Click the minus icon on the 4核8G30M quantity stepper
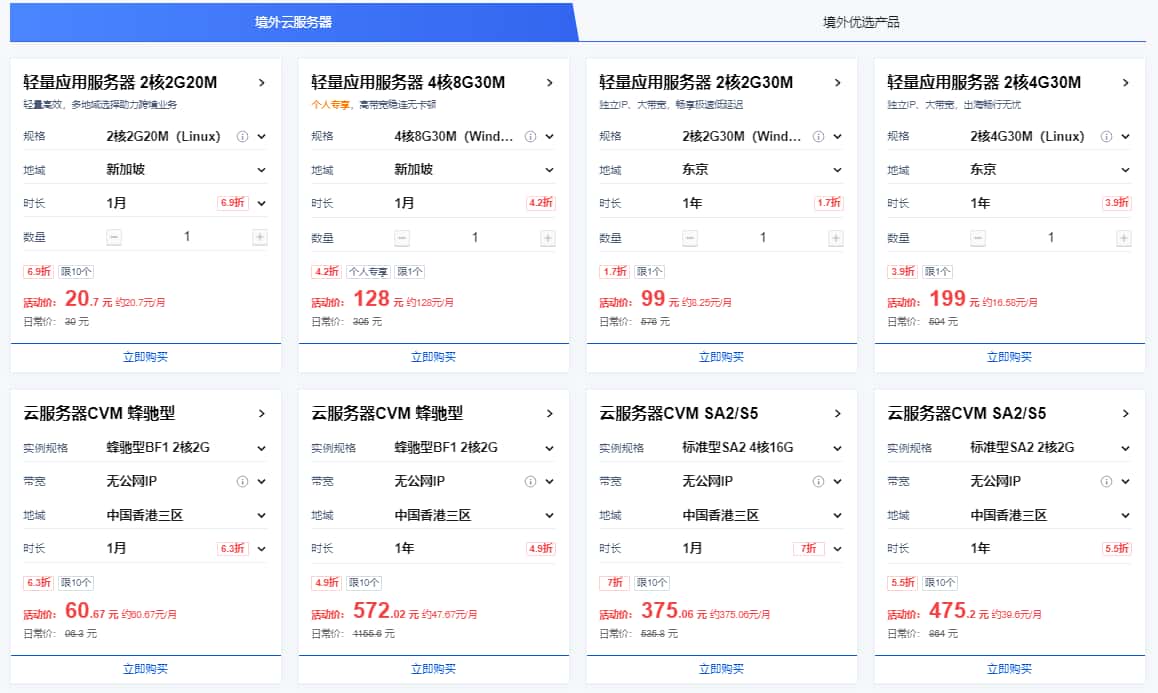Image resolution: width=1158 pixels, height=693 pixels. point(401,237)
